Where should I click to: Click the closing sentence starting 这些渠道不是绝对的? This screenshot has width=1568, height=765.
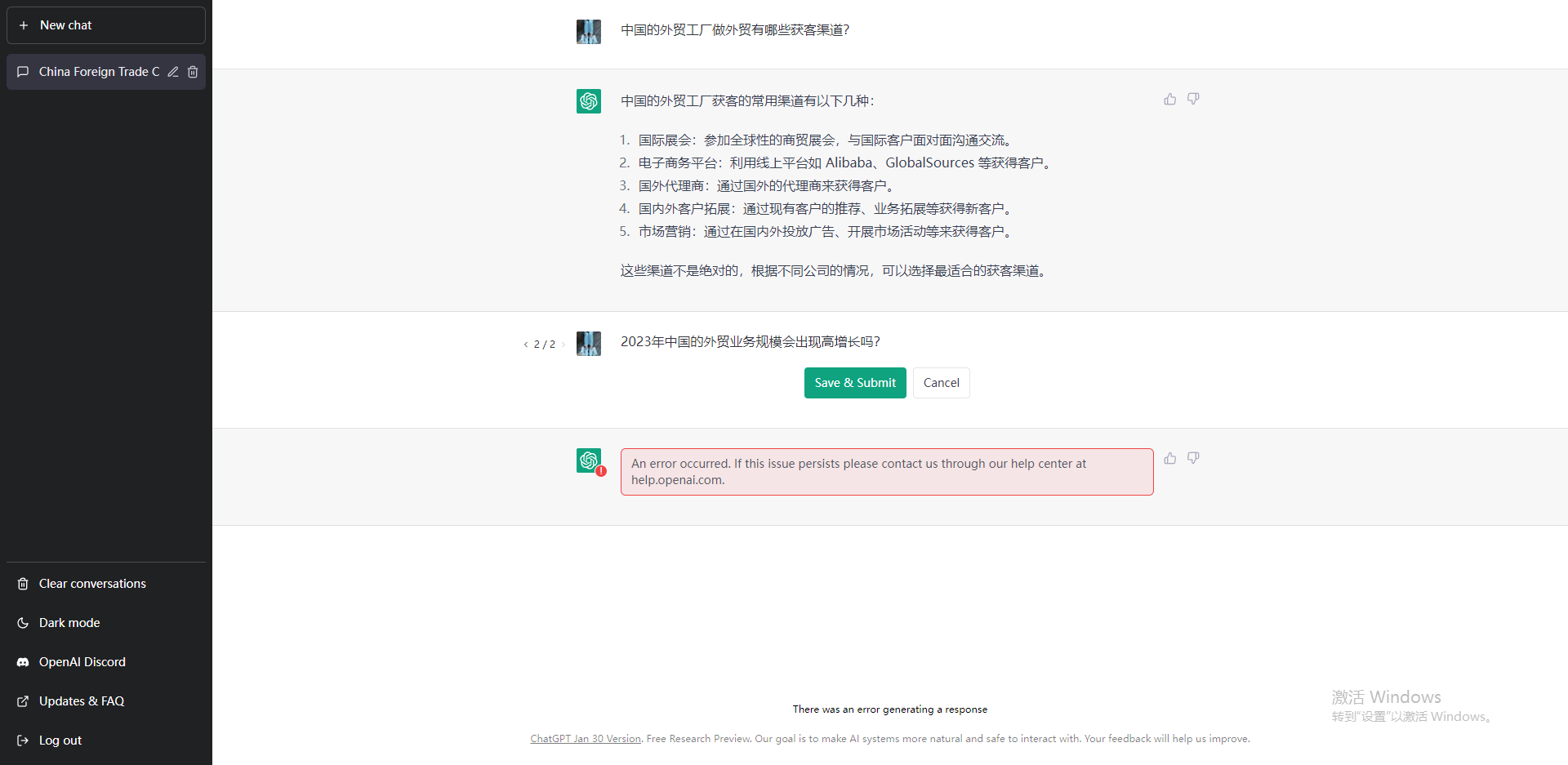coord(833,271)
